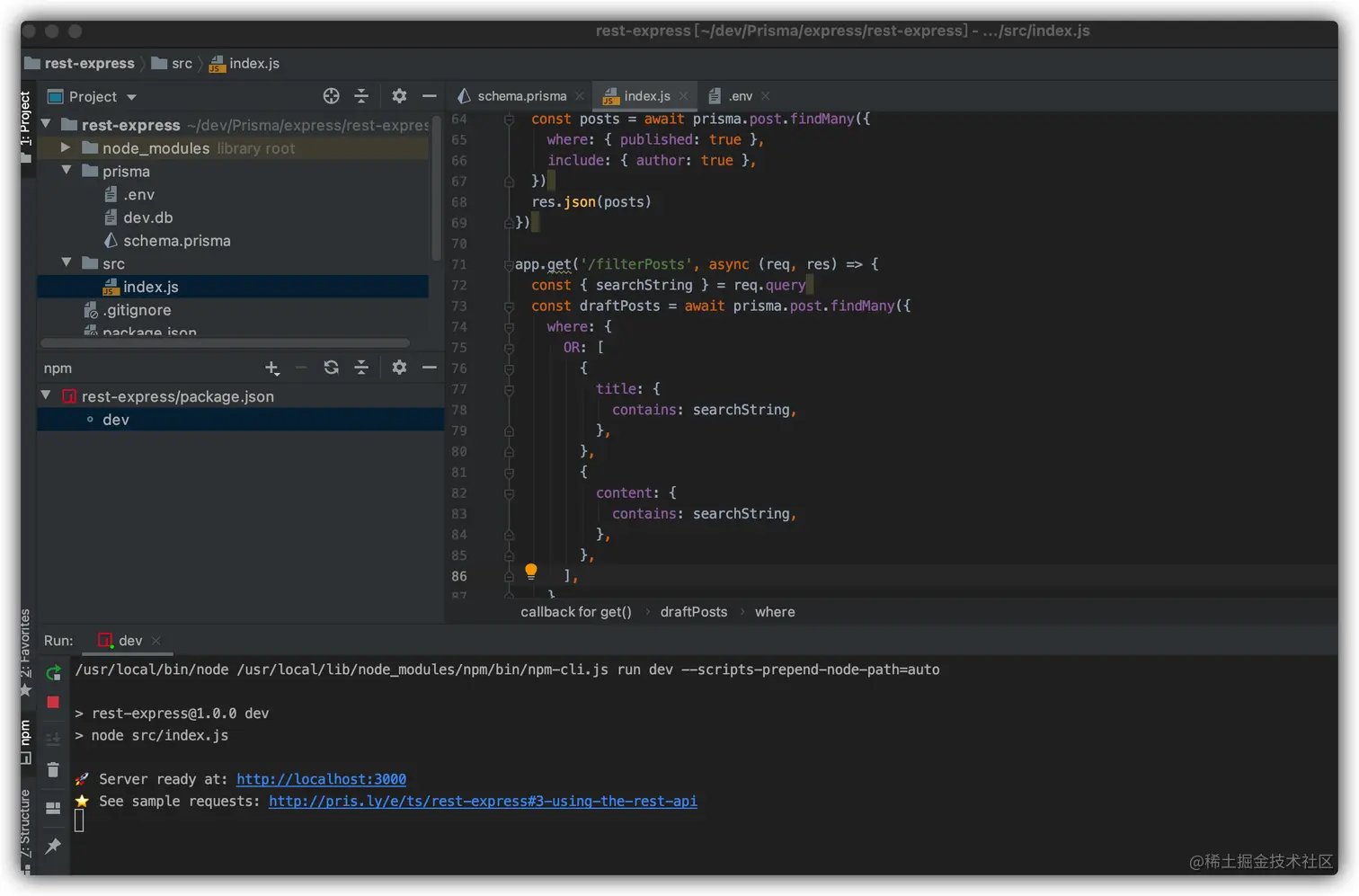Open the pris.ly sample requests link
Viewport: 1359px width, 896px height.
coord(483,801)
